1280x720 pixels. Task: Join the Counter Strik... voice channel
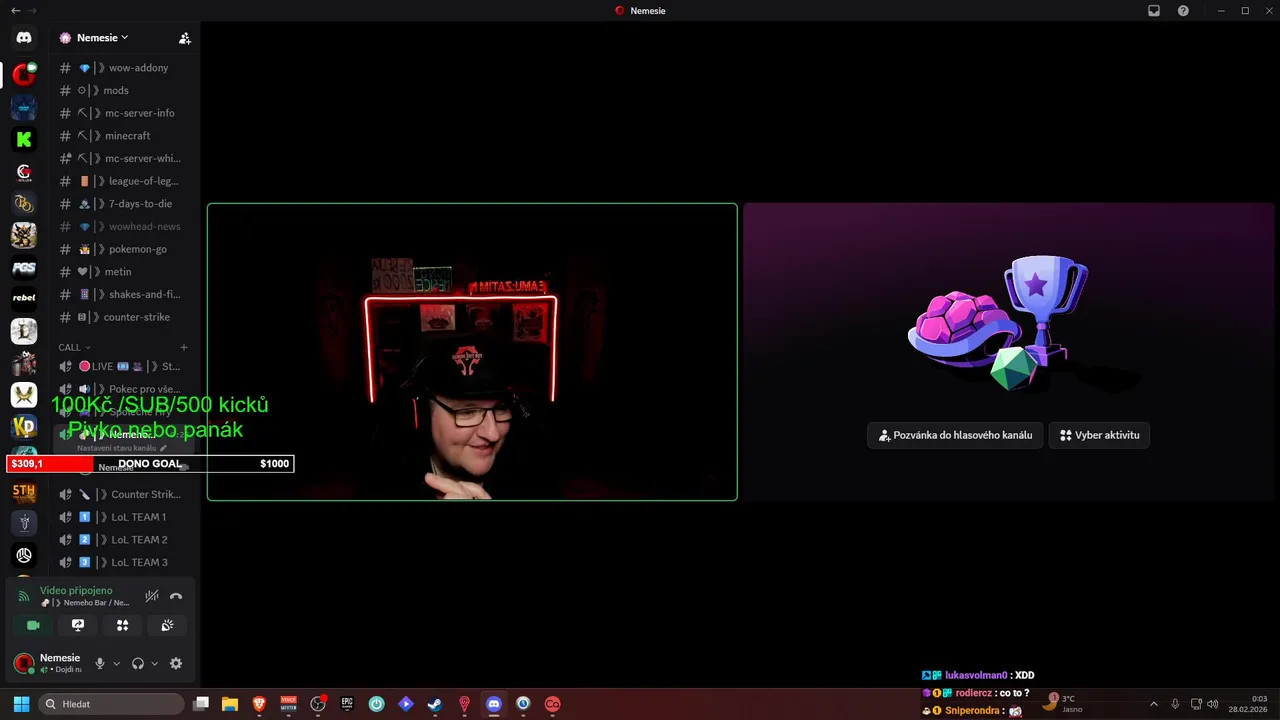pyautogui.click(x=124, y=494)
